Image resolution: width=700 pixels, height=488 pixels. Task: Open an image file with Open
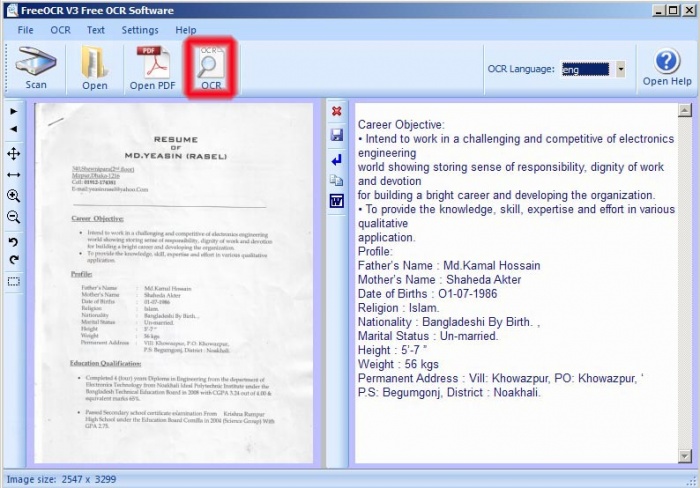(95, 68)
